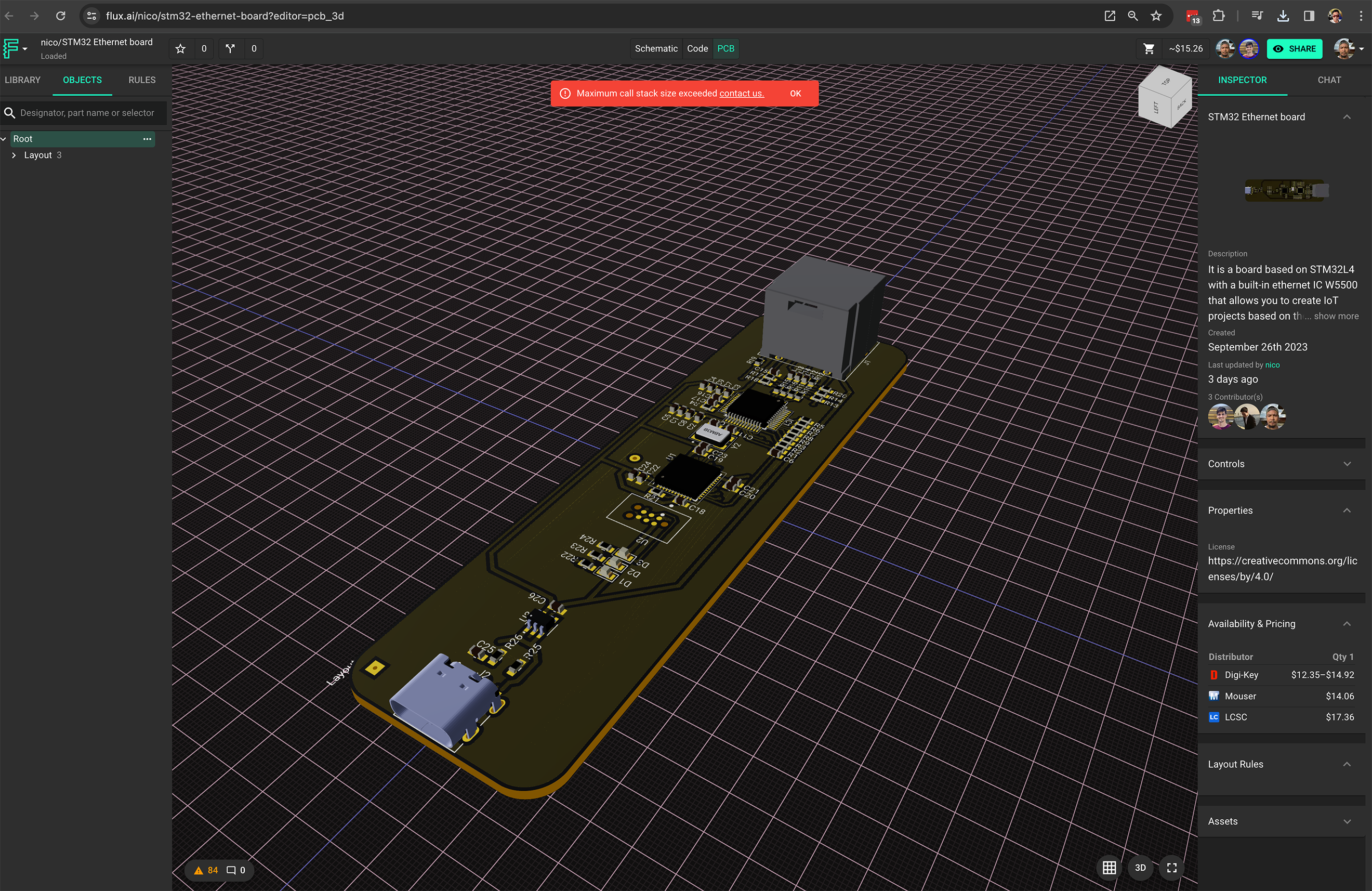Click the SHARE button

click(x=1295, y=48)
